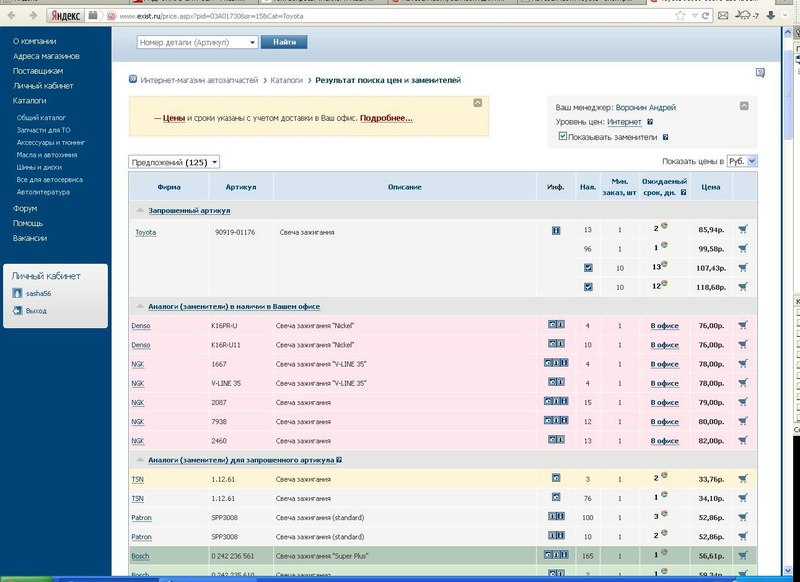Click the Toyota brand link
The image size is (800, 582).
145,232
